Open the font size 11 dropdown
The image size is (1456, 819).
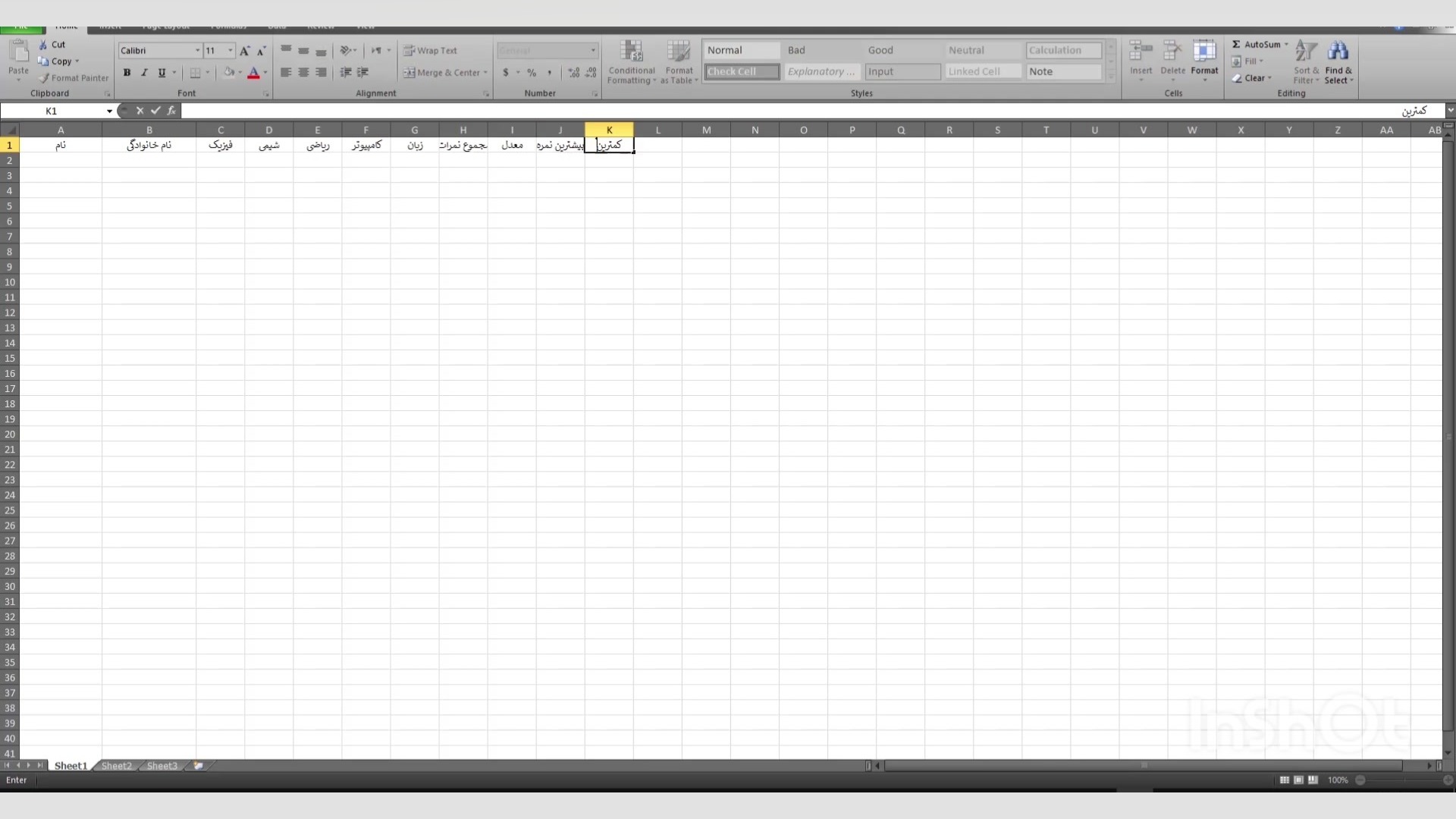(231, 51)
